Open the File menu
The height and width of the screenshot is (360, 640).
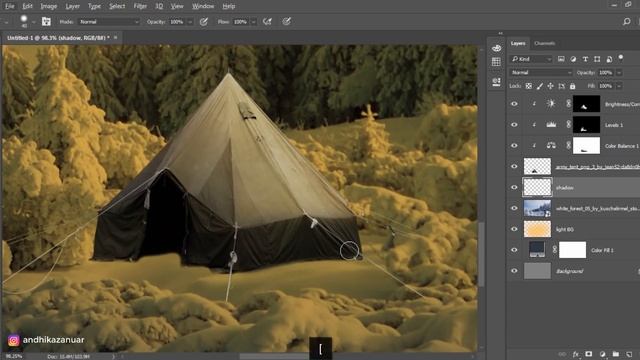9,6
